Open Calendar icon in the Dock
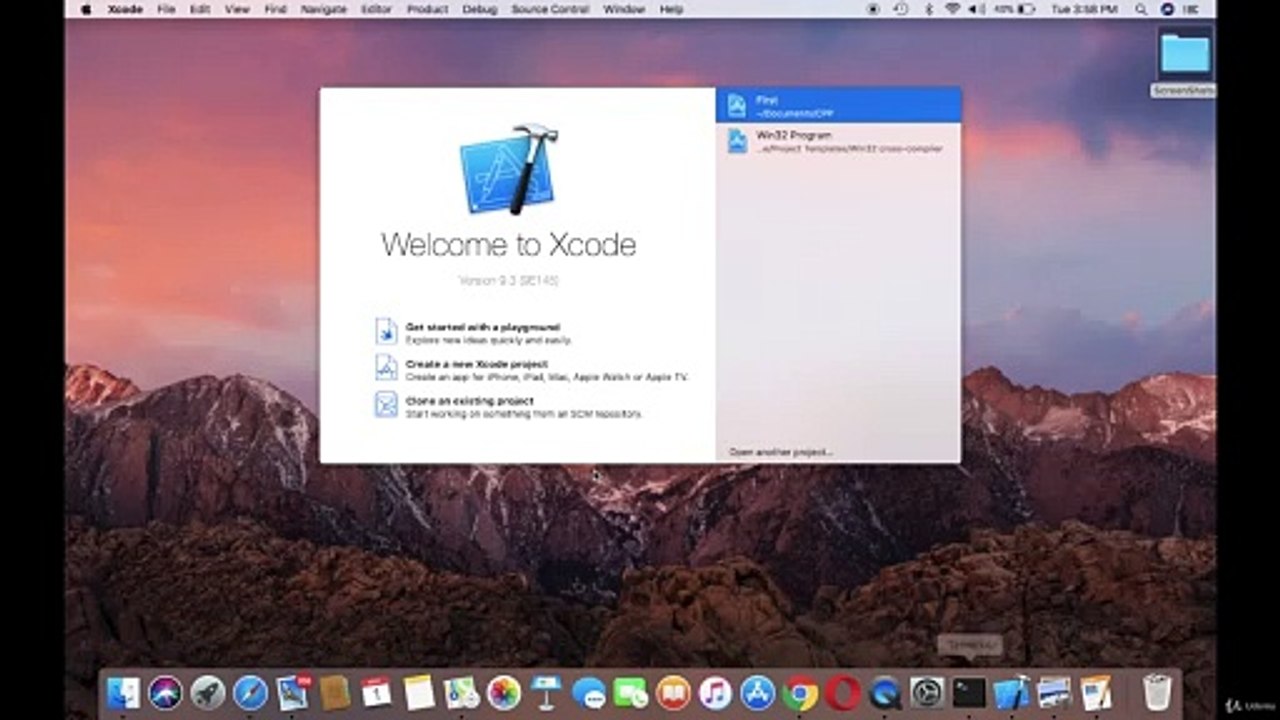This screenshot has height=720, width=1280. (377, 692)
